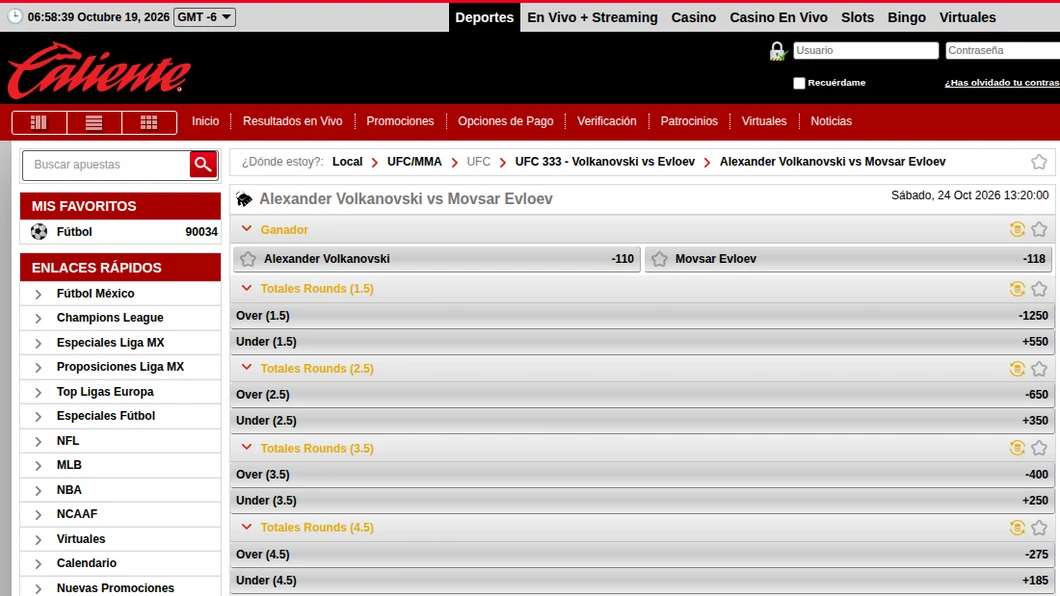Viewport: 1060px width, 596px height.
Task: Open Promociones in the red menu
Action: (400, 121)
